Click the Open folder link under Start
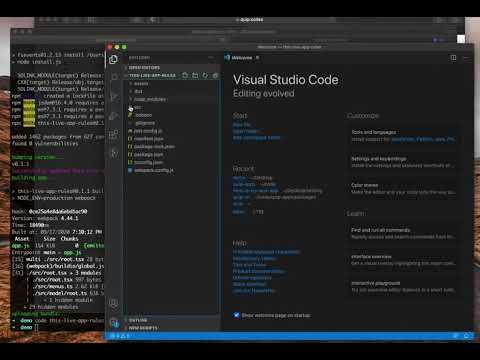This screenshot has height=360, width=480. [x=246, y=131]
